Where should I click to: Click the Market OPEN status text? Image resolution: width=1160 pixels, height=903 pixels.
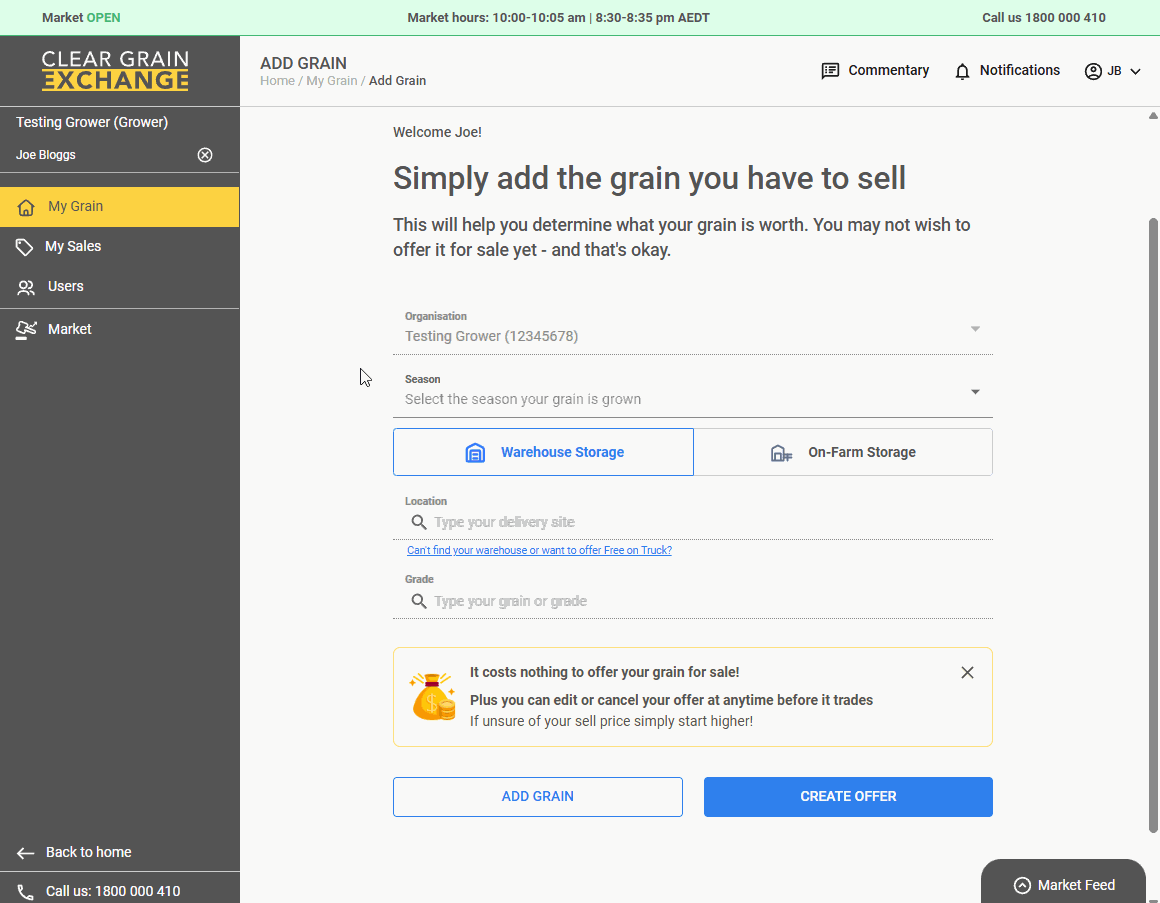click(81, 18)
